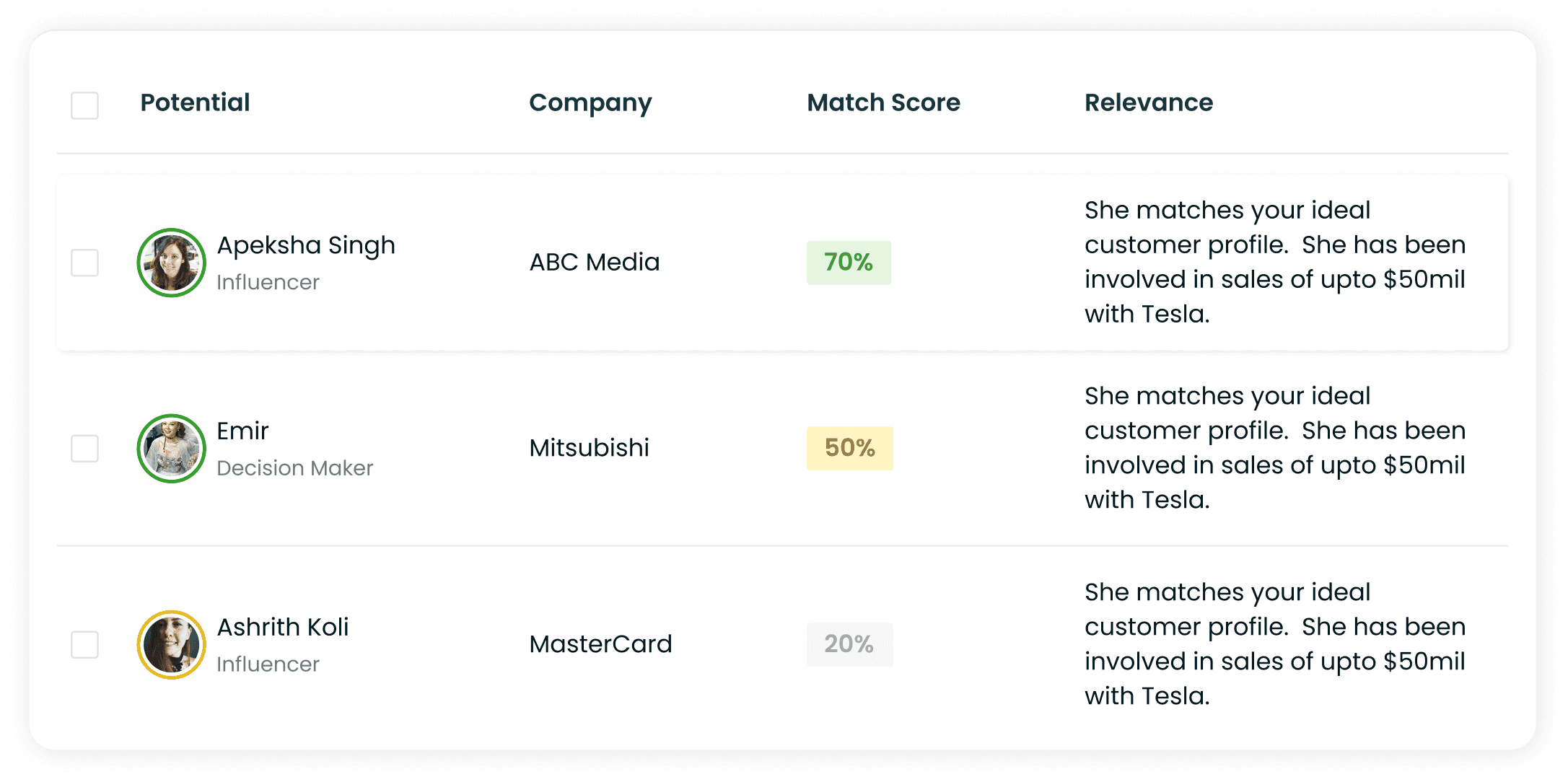The image size is (1568, 782).
Task: Click Apeksha Singh's profile avatar
Action: [x=172, y=263]
